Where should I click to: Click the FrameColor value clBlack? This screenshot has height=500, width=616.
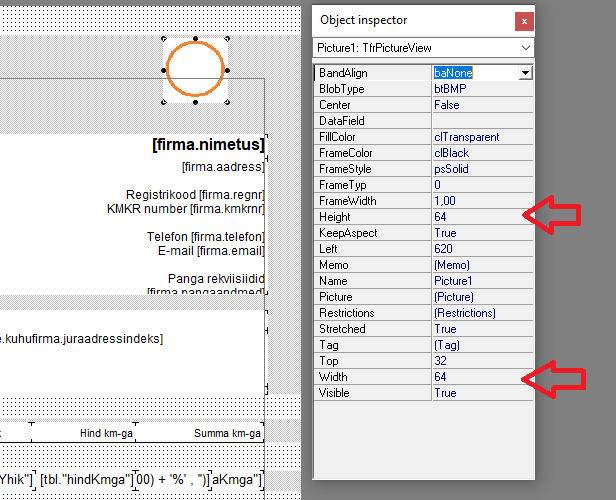coord(482,153)
